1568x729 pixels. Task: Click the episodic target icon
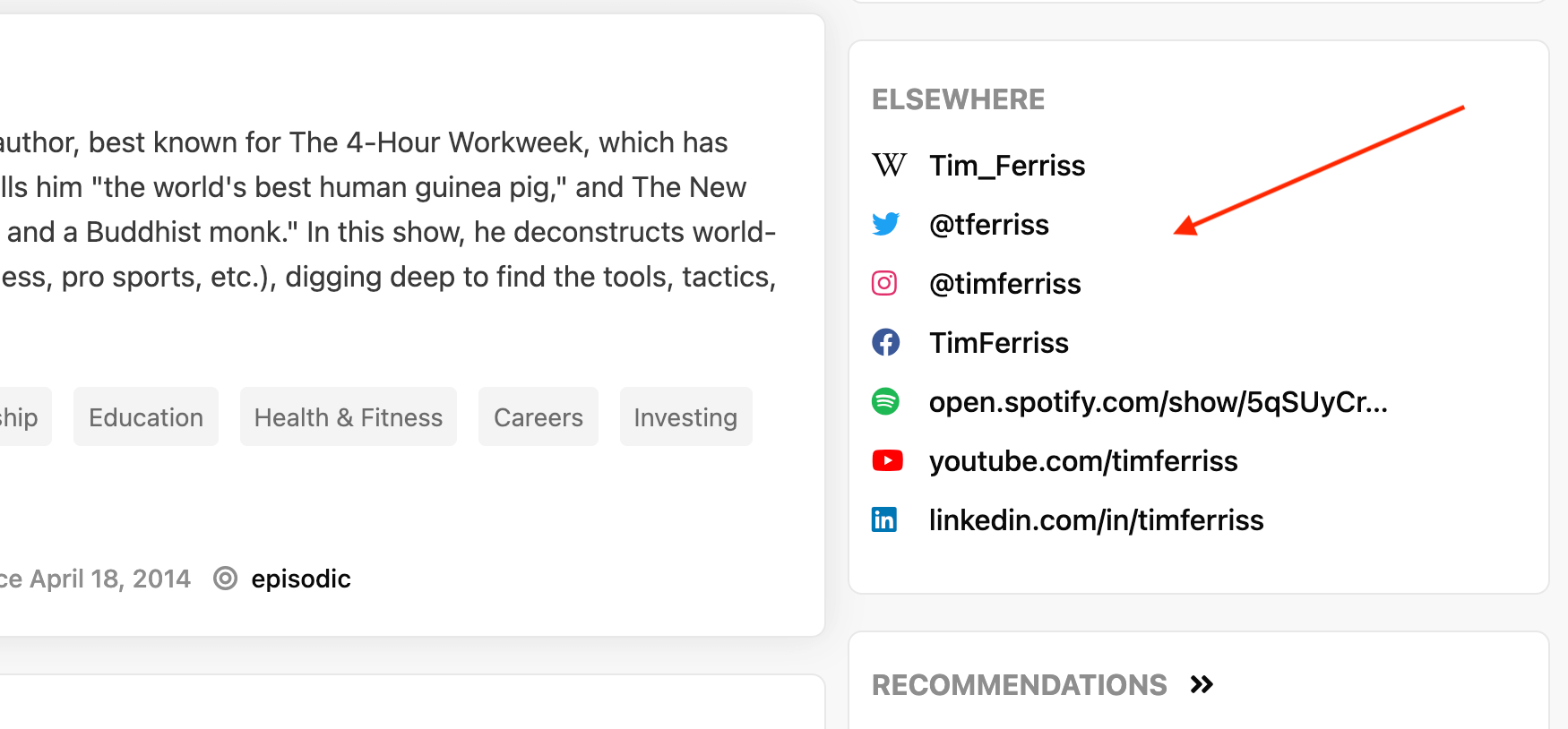(225, 579)
